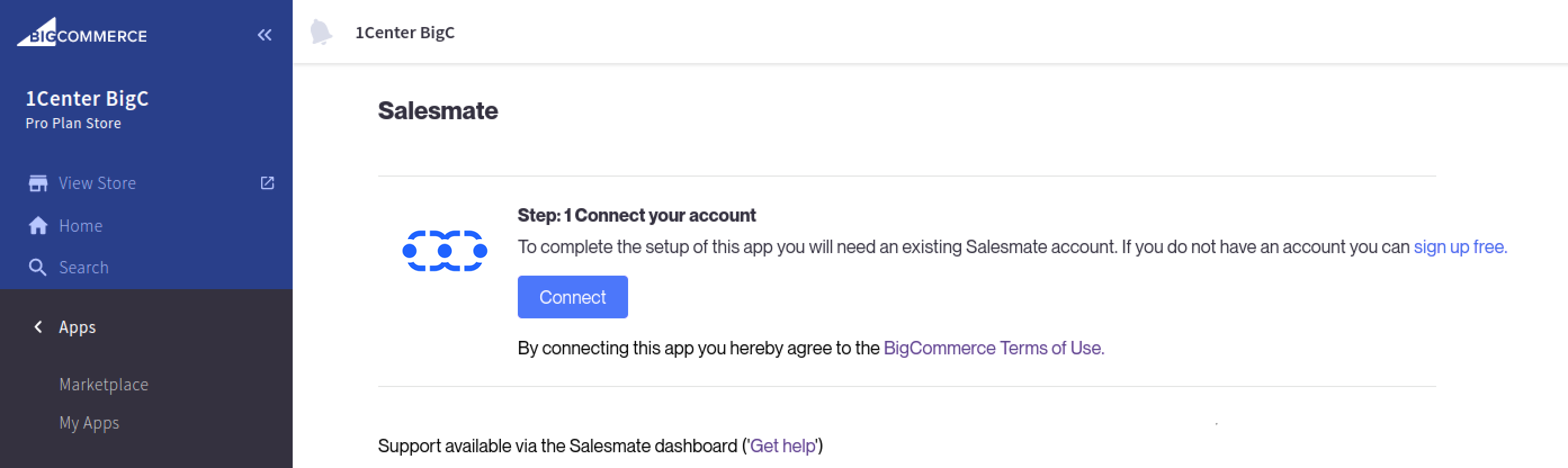Image resolution: width=1568 pixels, height=468 pixels.
Task: Open BigCommerce Terms of Use link
Action: (x=993, y=348)
